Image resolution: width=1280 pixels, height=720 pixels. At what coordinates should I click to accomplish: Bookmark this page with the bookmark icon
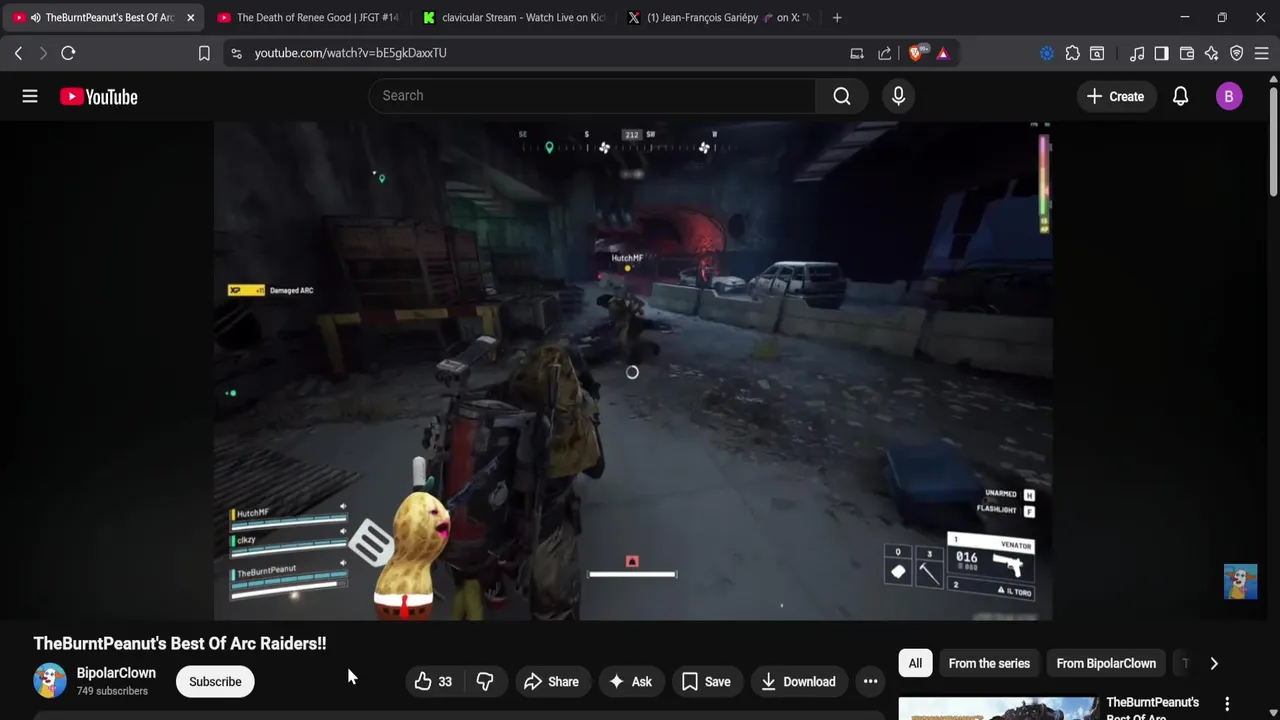click(204, 53)
